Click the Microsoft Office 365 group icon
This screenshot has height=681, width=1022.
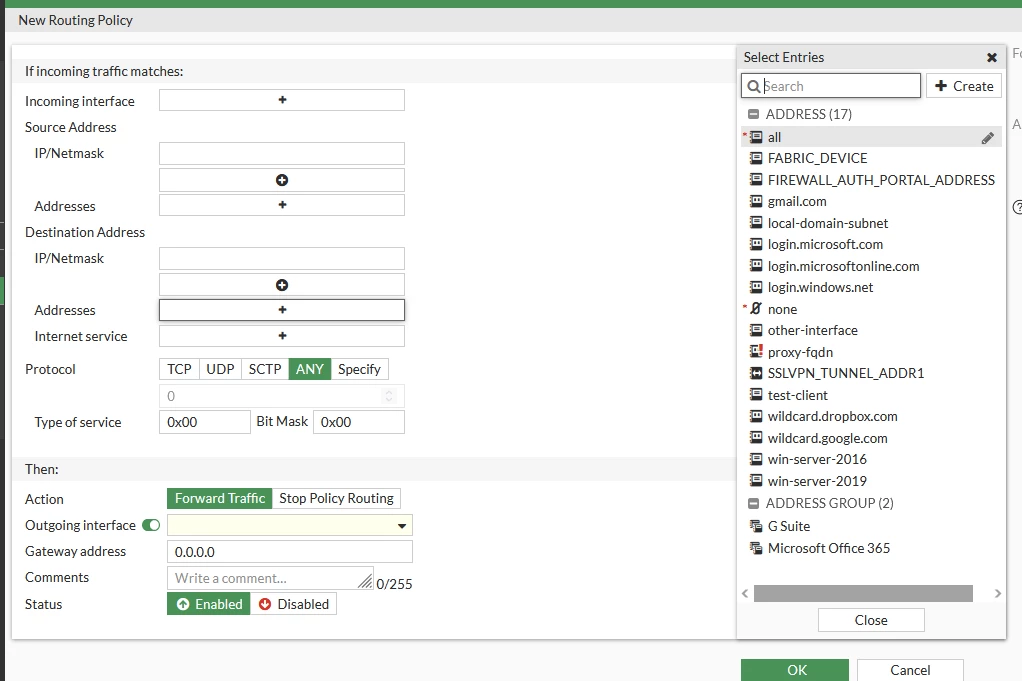[755, 548]
